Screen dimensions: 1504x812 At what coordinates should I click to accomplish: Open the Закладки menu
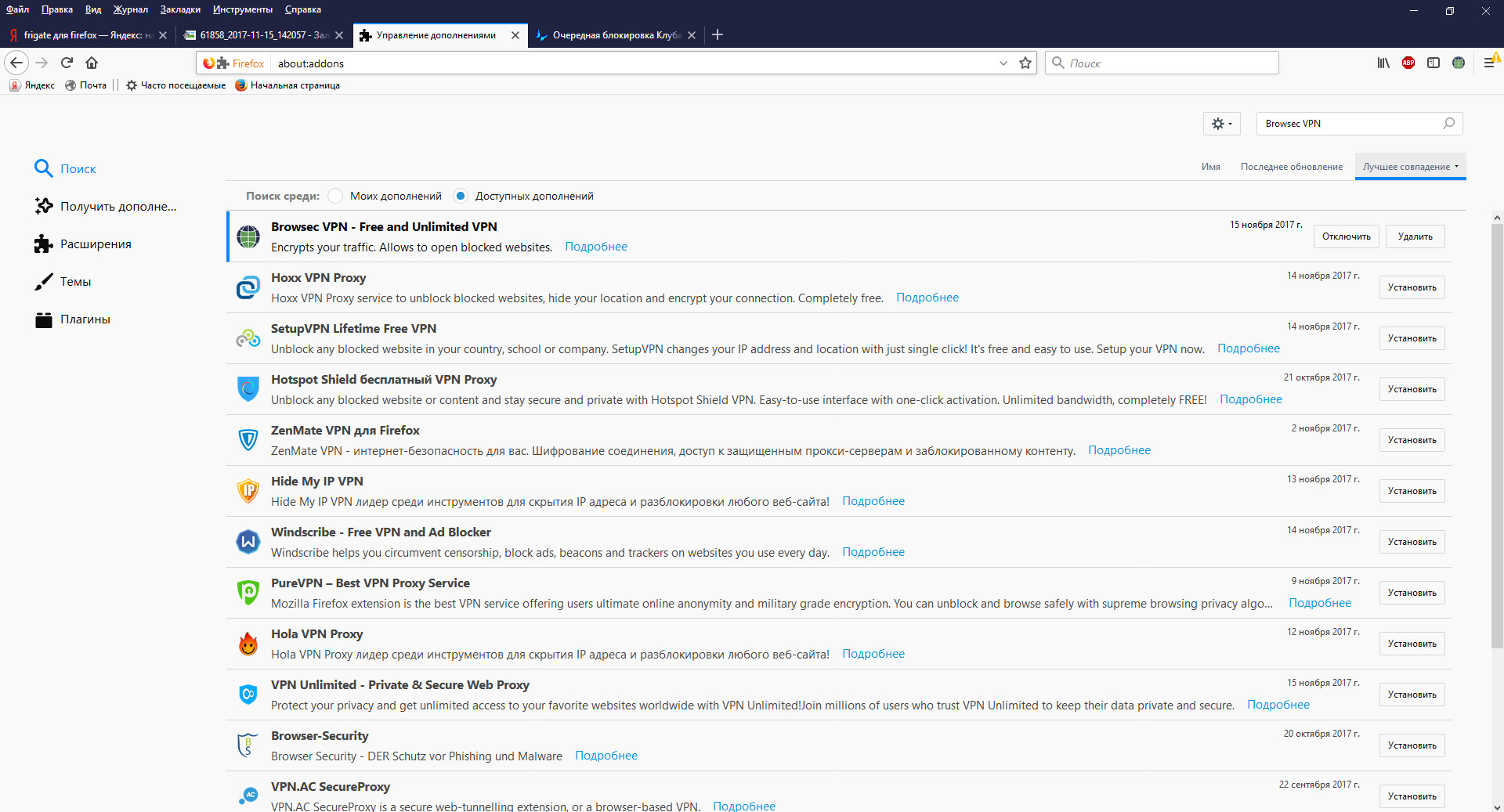pyautogui.click(x=180, y=9)
